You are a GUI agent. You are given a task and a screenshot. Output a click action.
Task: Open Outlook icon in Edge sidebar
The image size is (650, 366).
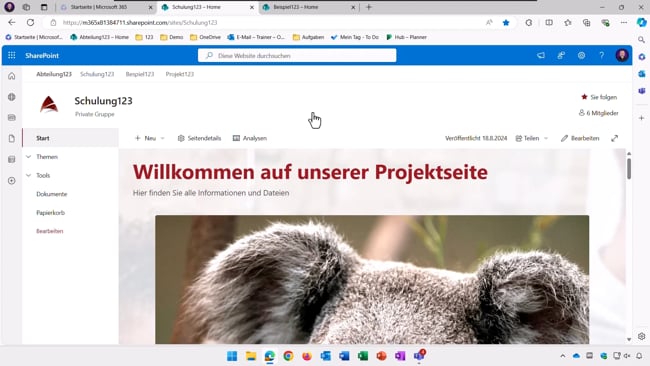(642, 74)
